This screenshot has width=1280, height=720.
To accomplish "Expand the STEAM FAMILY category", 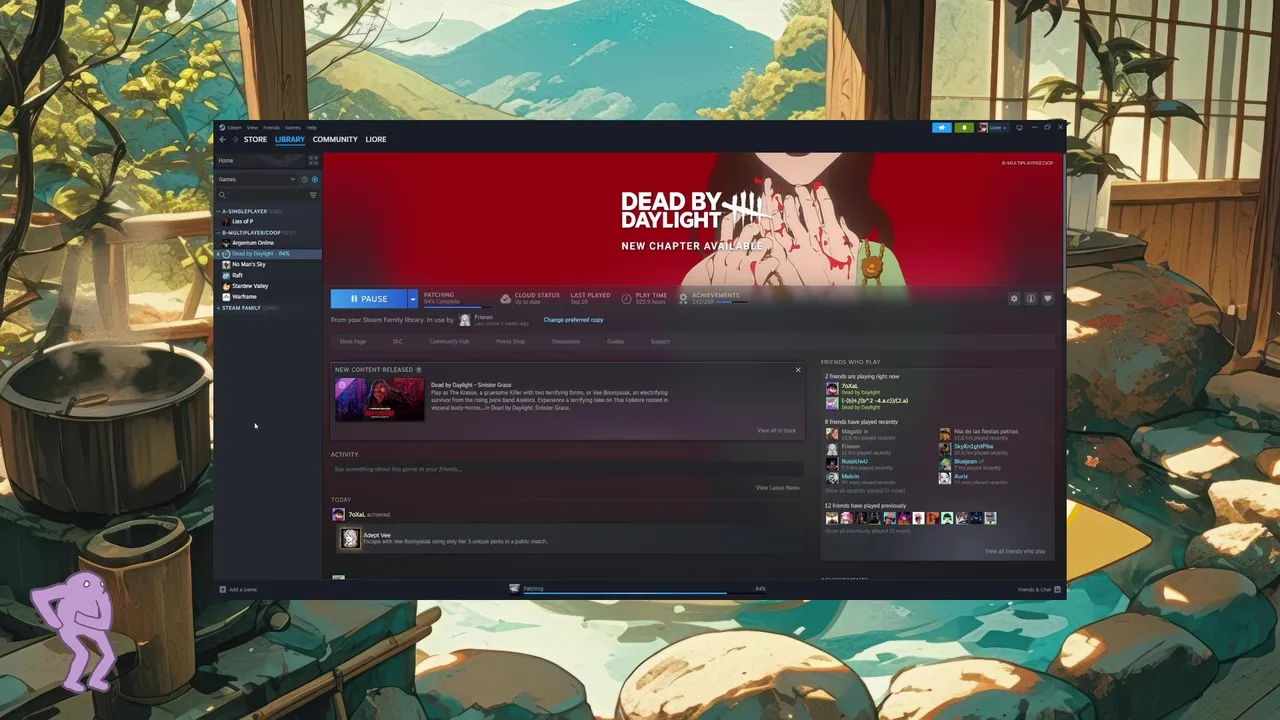I will tap(219, 307).
